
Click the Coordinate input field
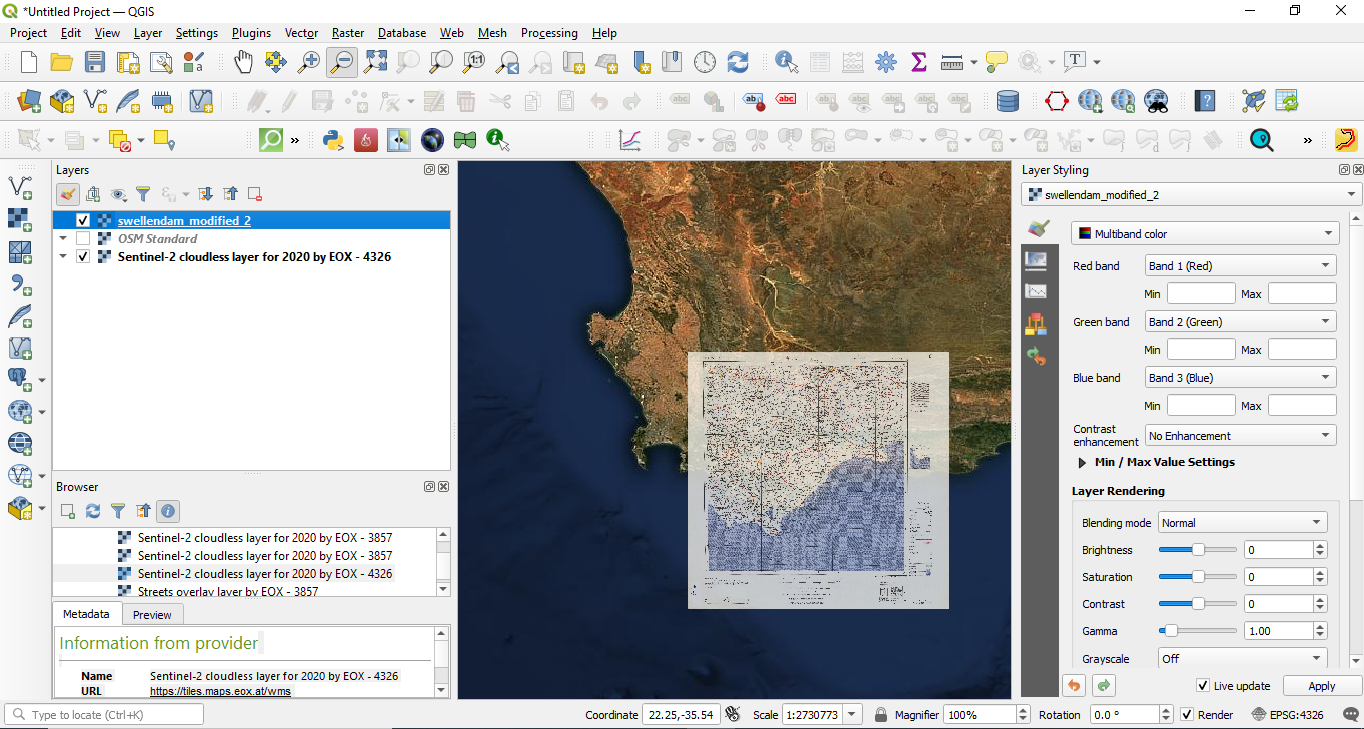680,715
